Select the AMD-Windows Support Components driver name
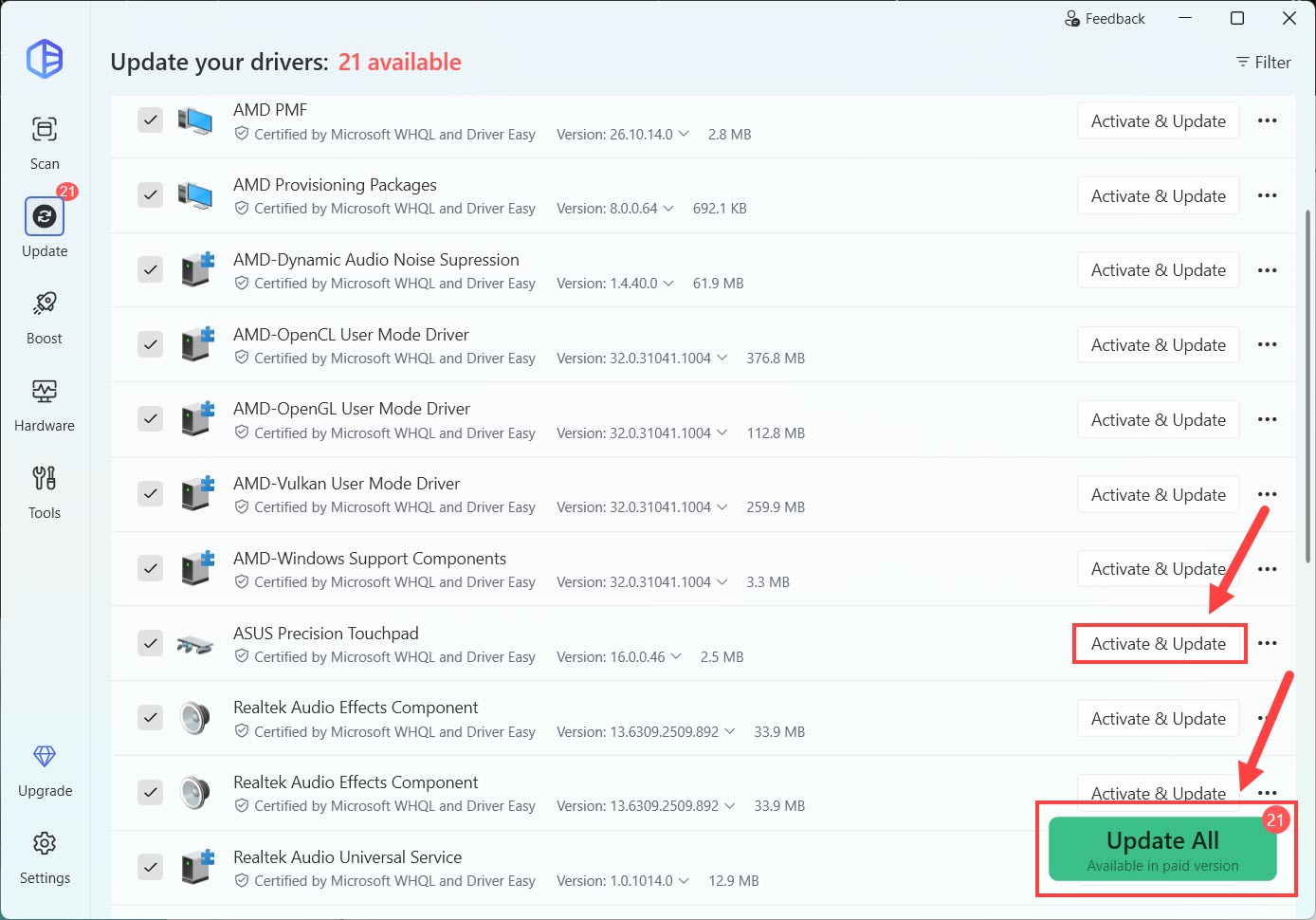 tap(370, 558)
